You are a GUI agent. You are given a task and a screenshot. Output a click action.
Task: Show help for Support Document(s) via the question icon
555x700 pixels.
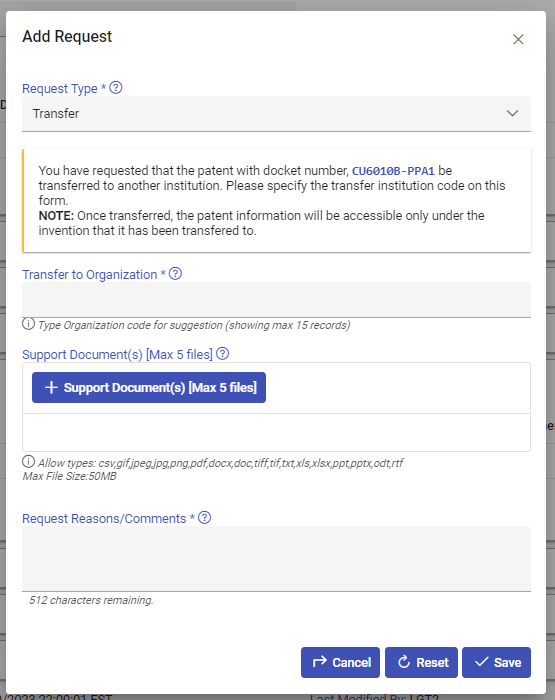point(222,354)
